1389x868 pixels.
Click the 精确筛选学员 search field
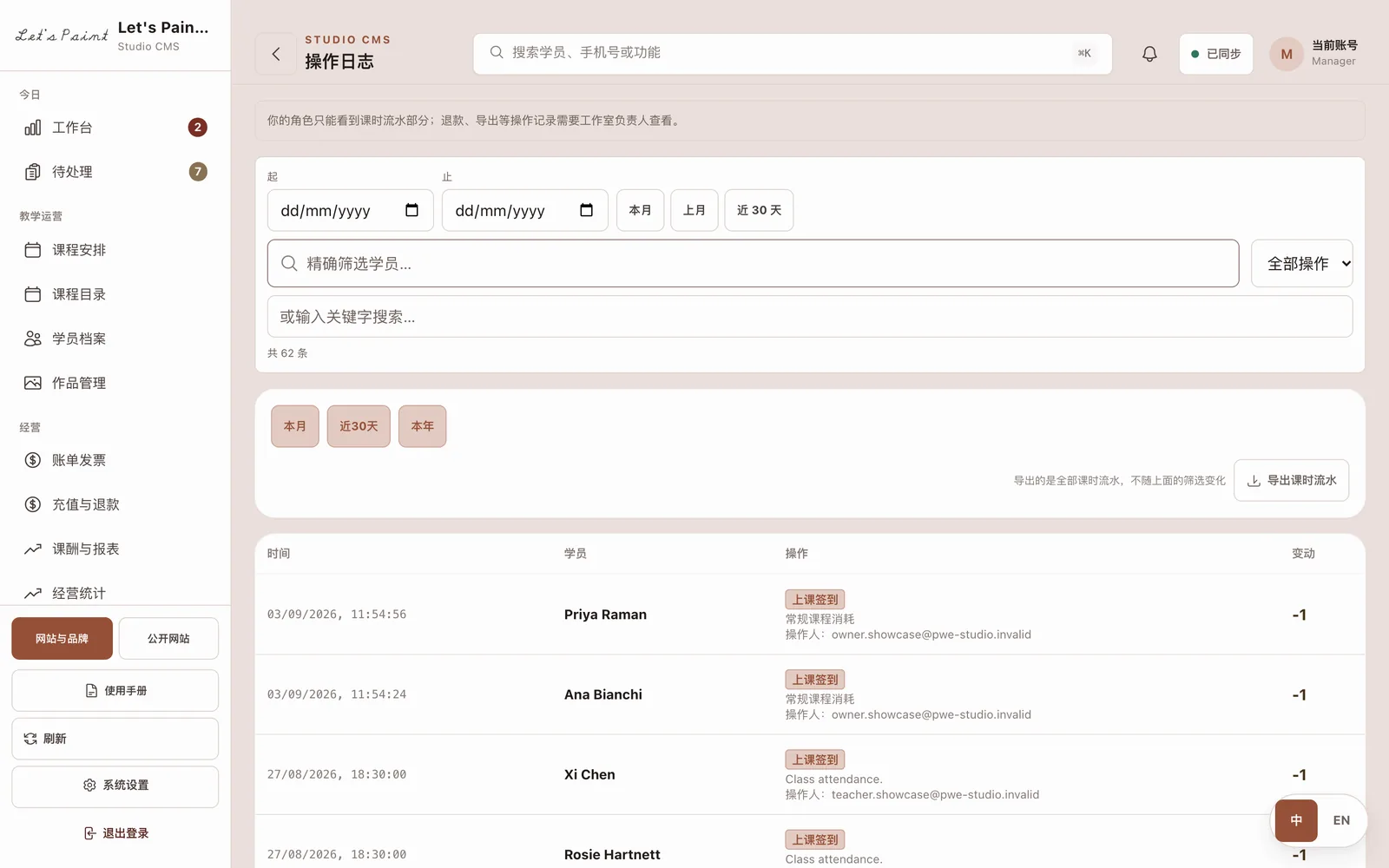(753, 263)
